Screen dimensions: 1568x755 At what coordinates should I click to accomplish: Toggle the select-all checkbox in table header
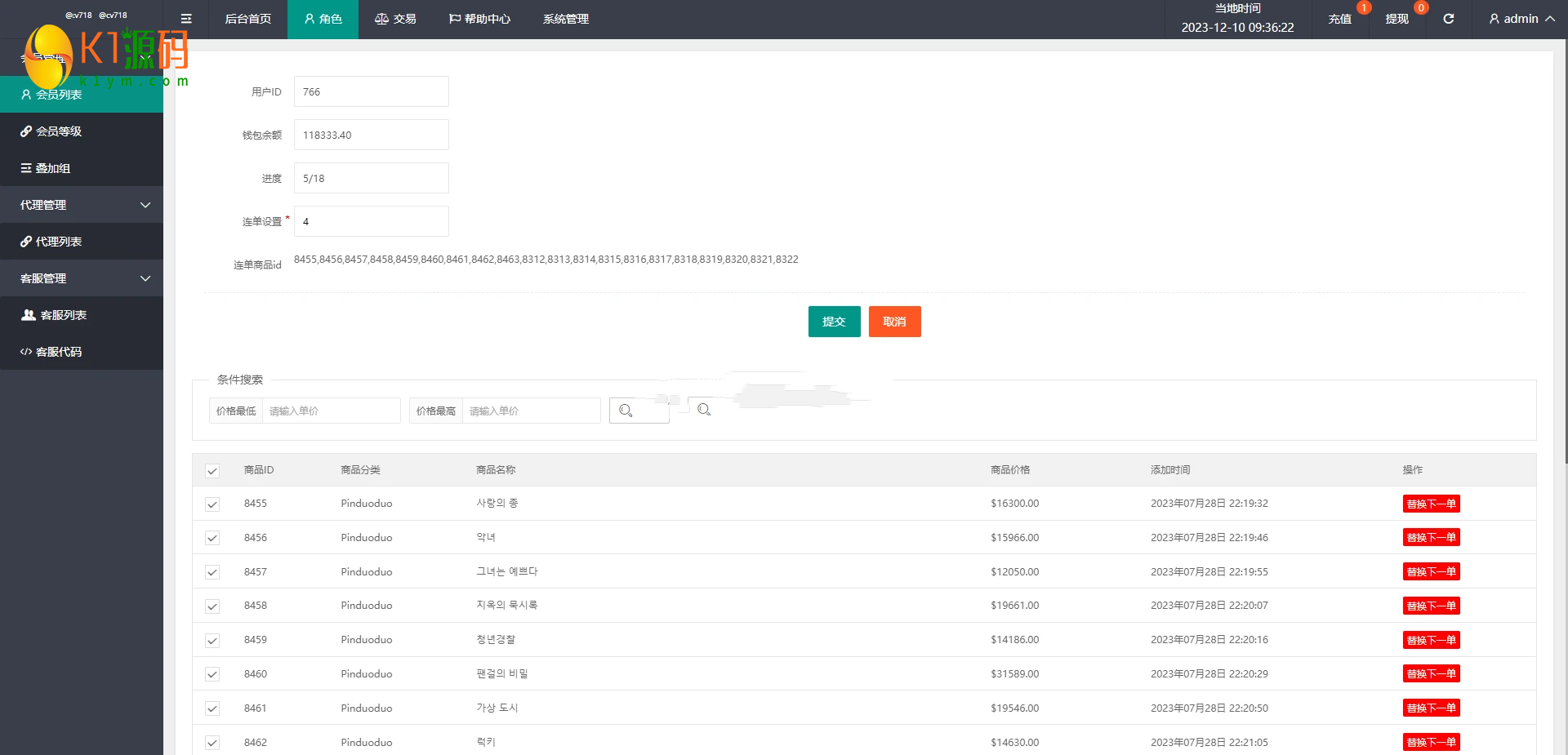[x=212, y=471]
